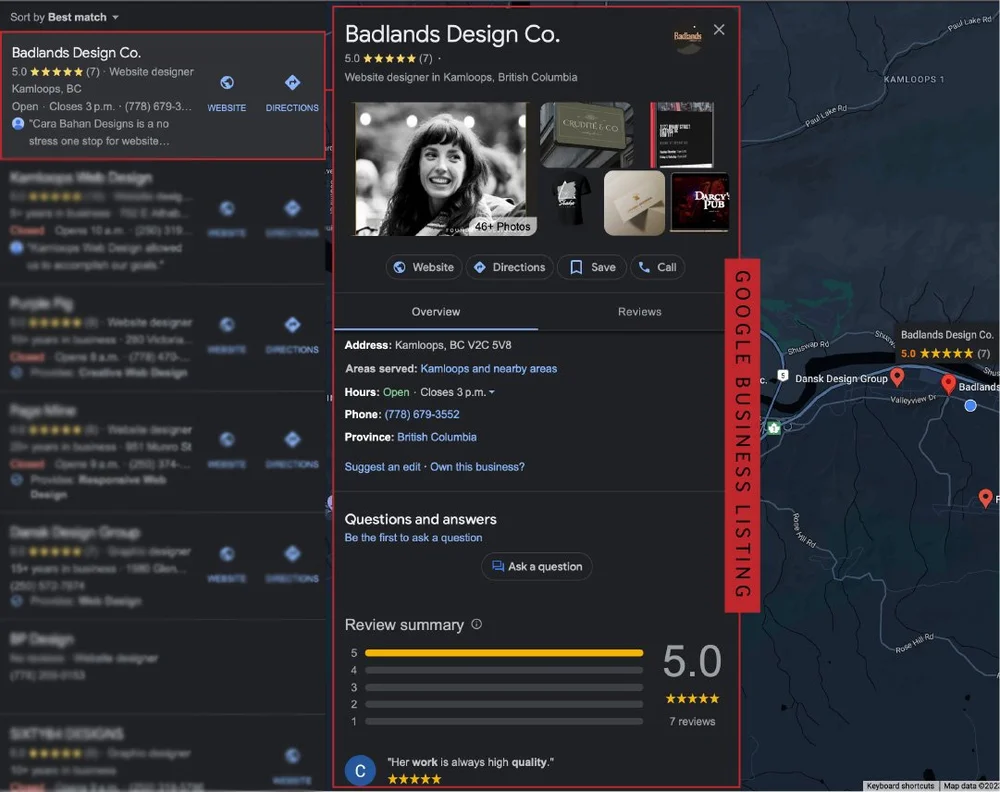Click the Dansk Design Group red map pin
The width and height of the screenshot is (1000, 792).
pyautogui.click(x=897, y=377)
